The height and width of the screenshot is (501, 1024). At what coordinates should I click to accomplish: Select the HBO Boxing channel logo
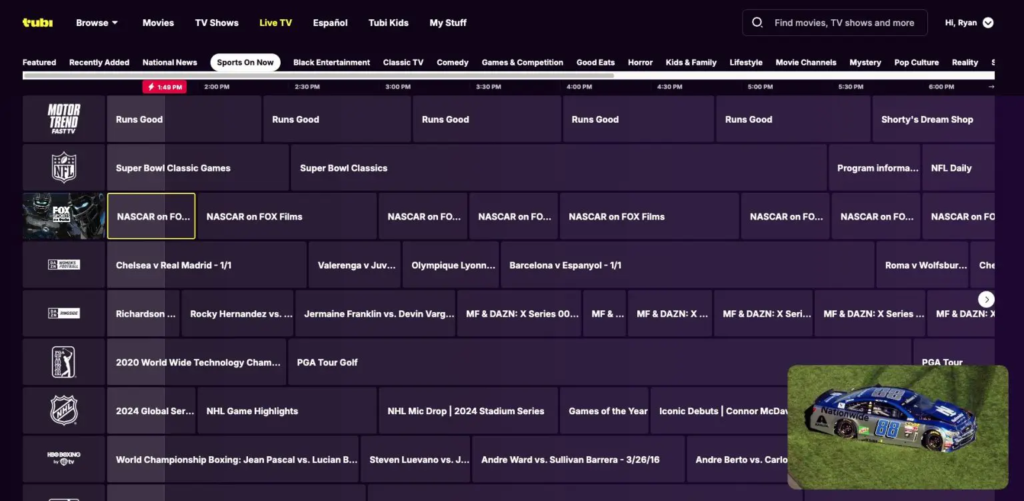[64, 459]
